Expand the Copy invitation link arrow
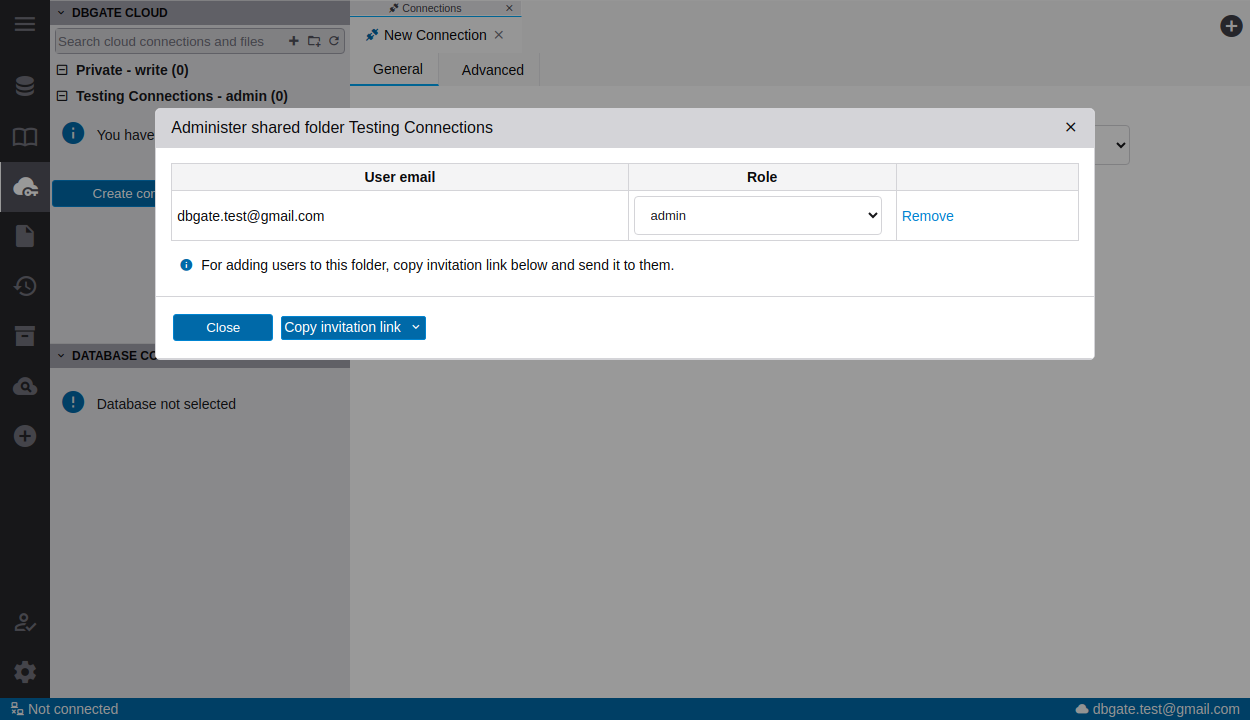1250x720 pixels. [416, 327]
